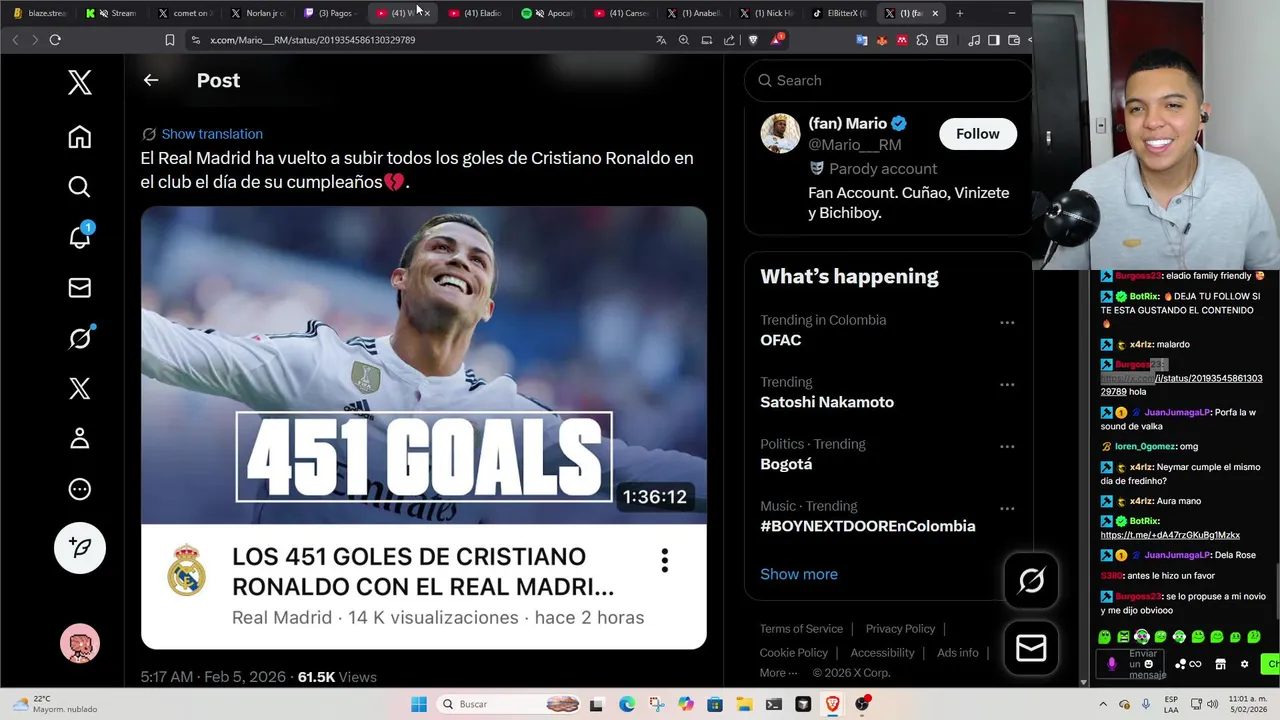Go back with the Post arrow
Screen dimensions: 1280x720
pos(151,80)
